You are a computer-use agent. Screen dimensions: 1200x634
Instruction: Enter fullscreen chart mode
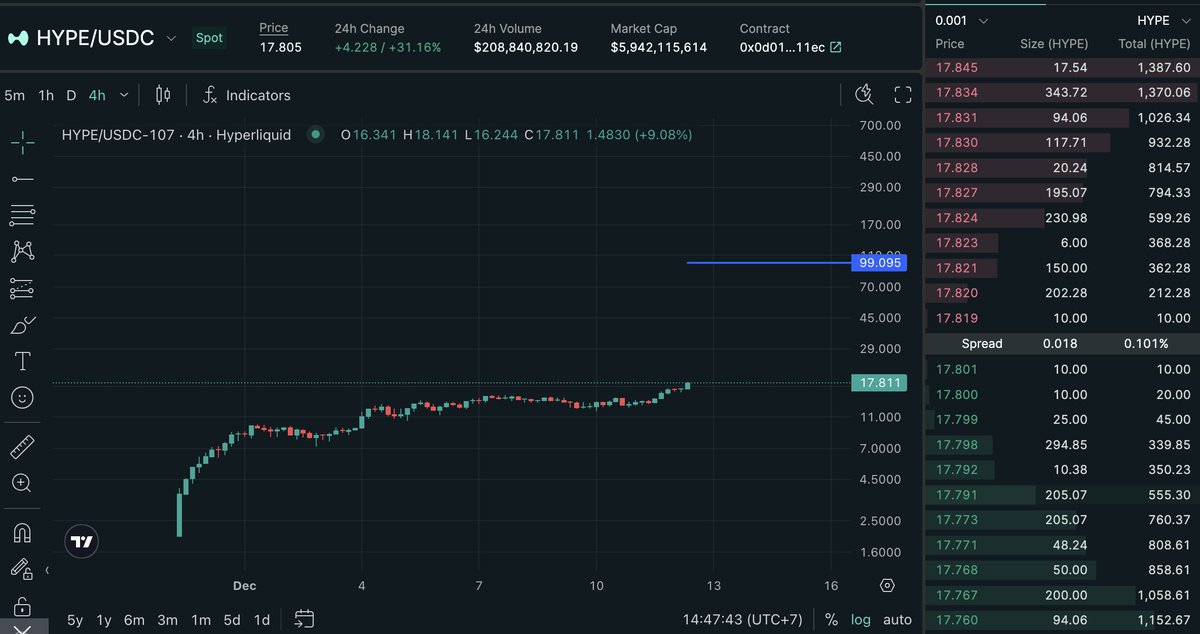coord(903,95)
